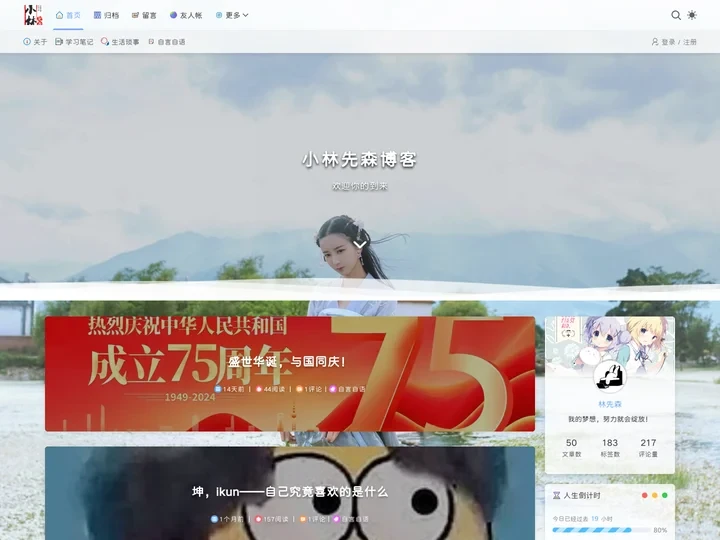Open the 留言 message board item
720x540 pixels.
pyautogui.click(x=144, y=15)
